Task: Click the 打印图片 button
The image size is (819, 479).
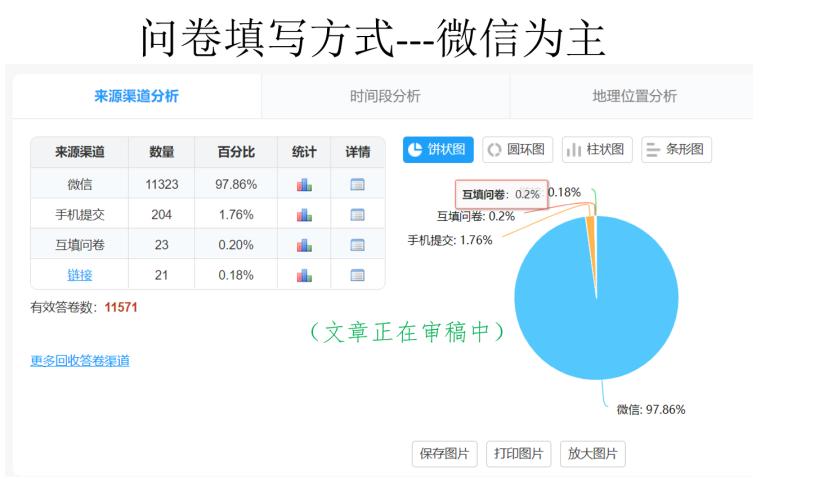Action: tap(519, 453)
